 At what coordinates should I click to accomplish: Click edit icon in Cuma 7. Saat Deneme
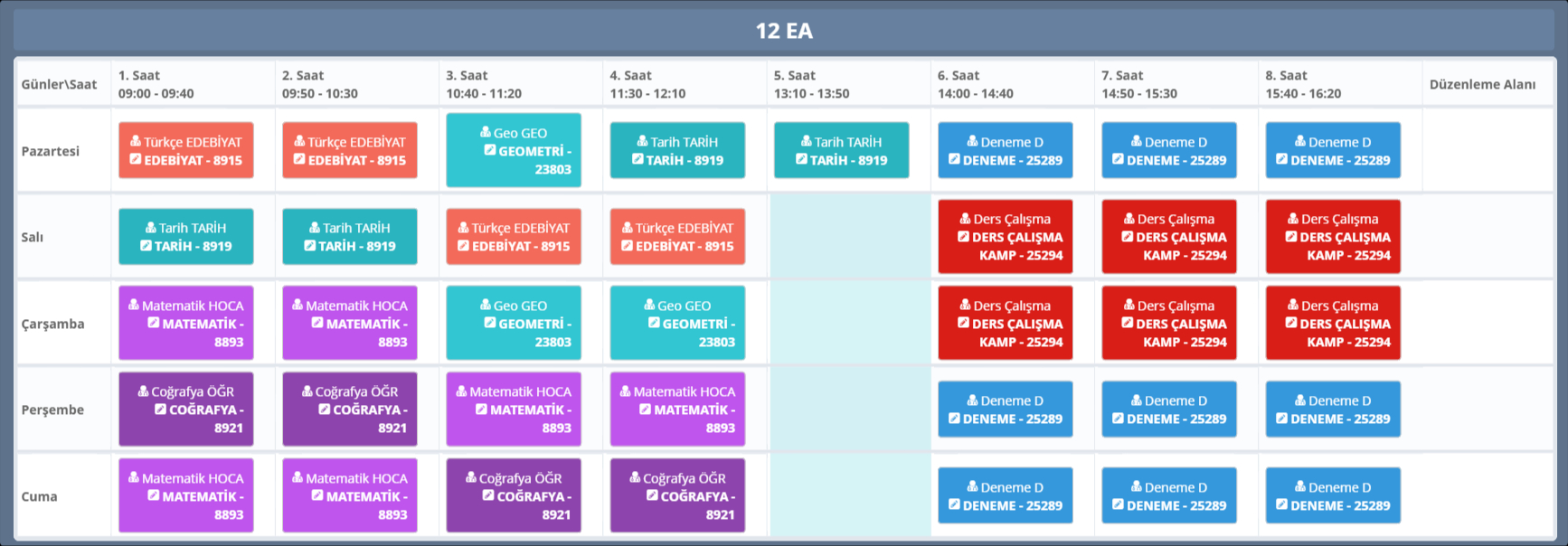[1119, 505]
